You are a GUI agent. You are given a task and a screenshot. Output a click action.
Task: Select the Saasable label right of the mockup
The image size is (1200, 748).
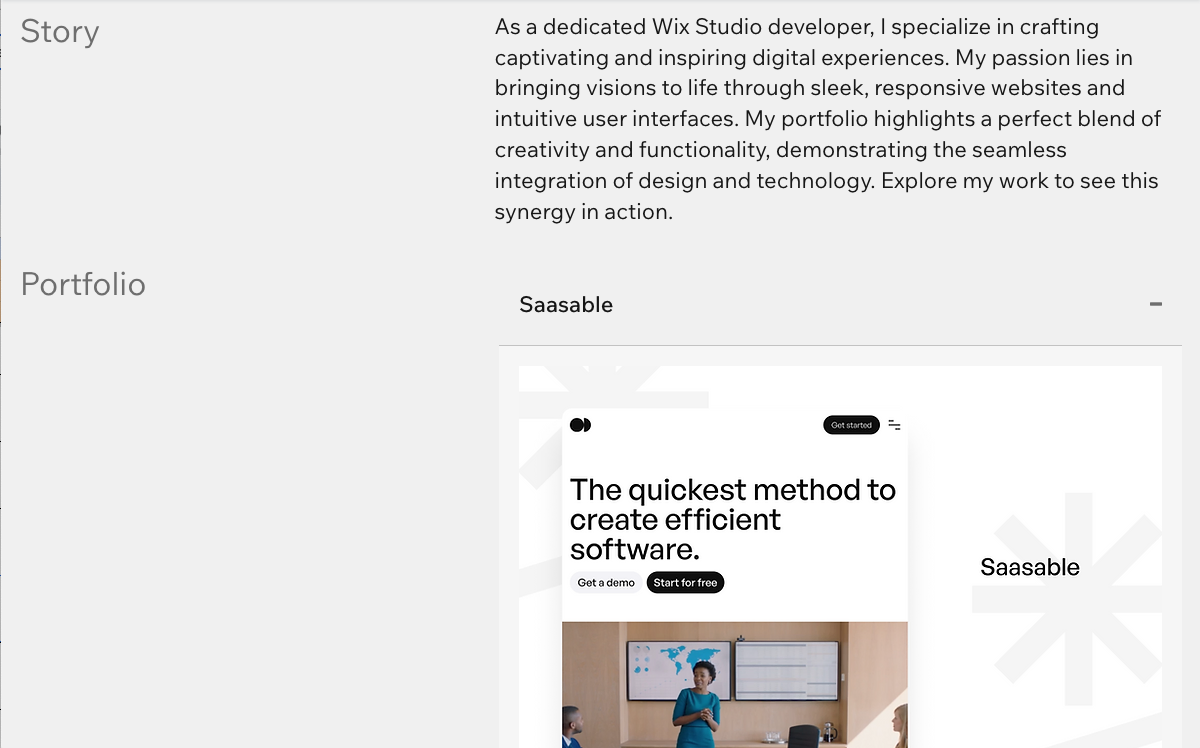[1029, 567]
